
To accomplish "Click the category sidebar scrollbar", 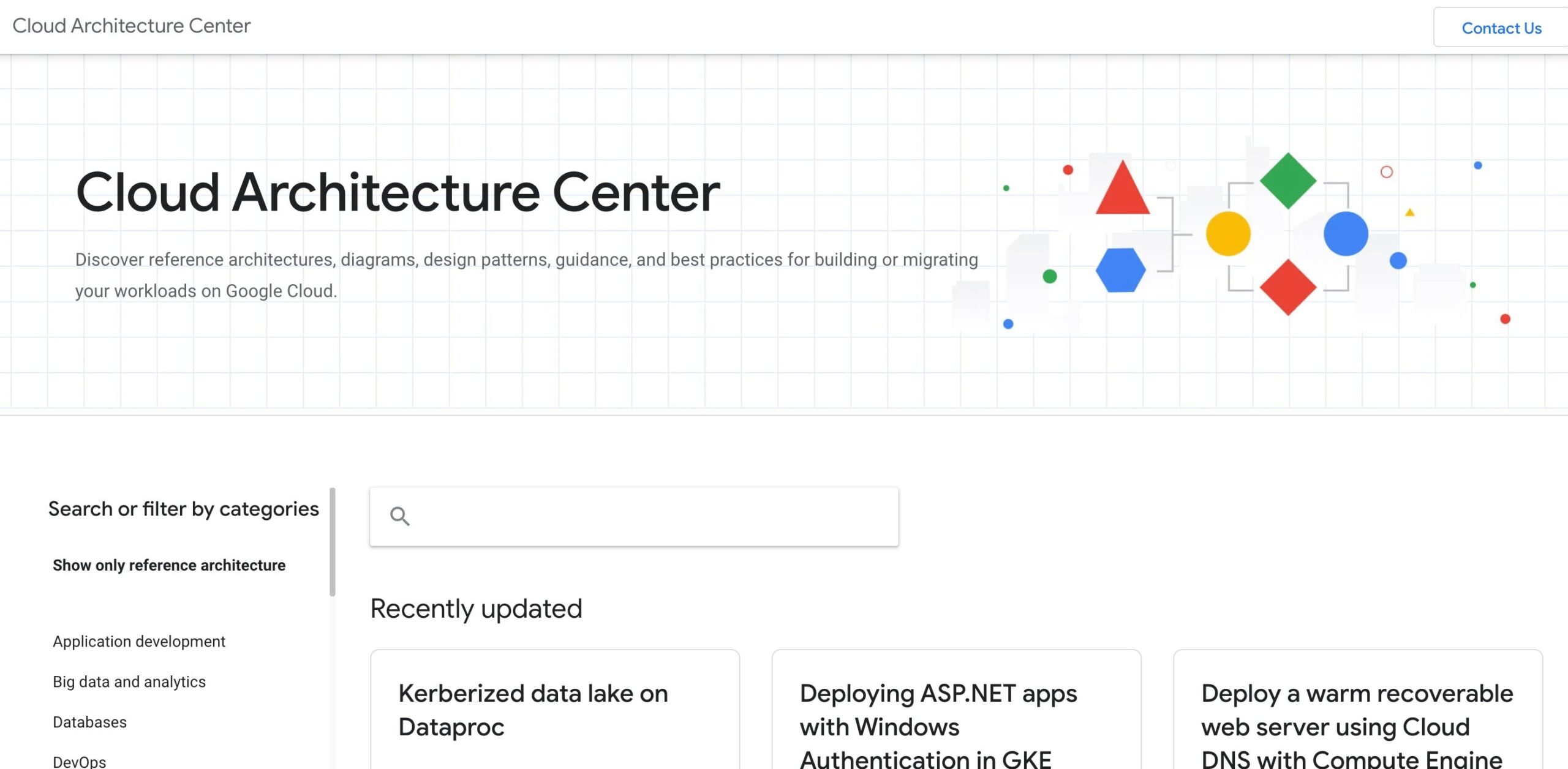I will click(333, 542).
